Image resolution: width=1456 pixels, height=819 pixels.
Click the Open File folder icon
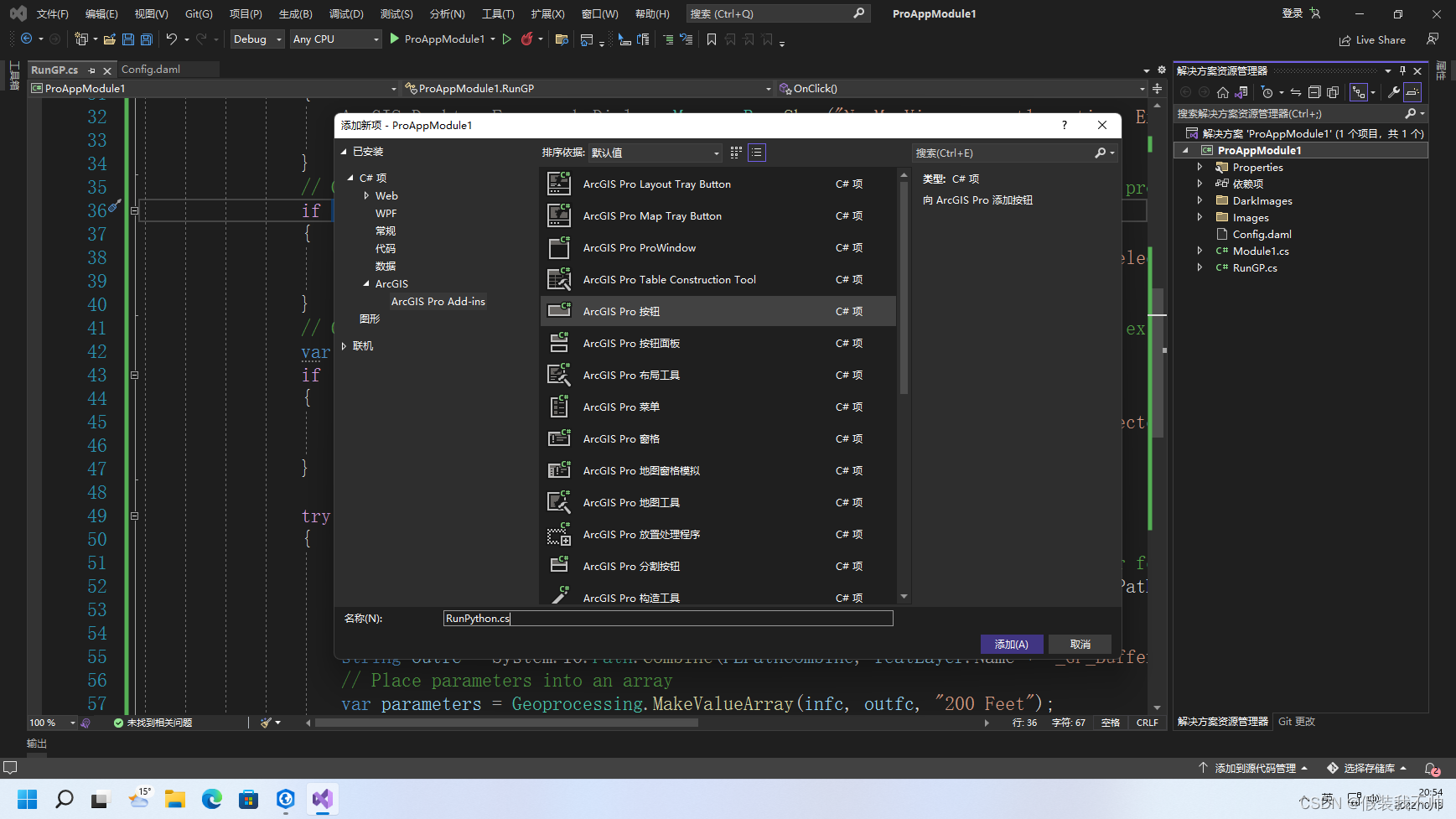[110, 39]
